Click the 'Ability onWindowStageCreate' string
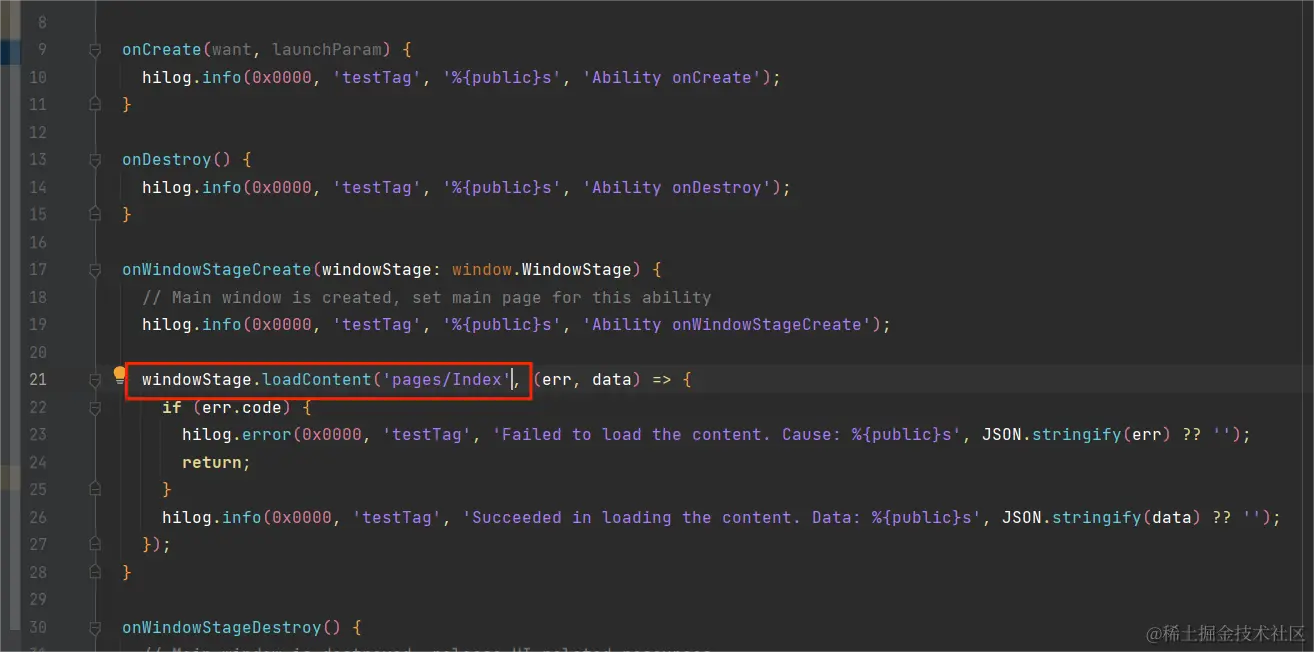Viewport: 1314px width, 652px height. pos(727,324)
